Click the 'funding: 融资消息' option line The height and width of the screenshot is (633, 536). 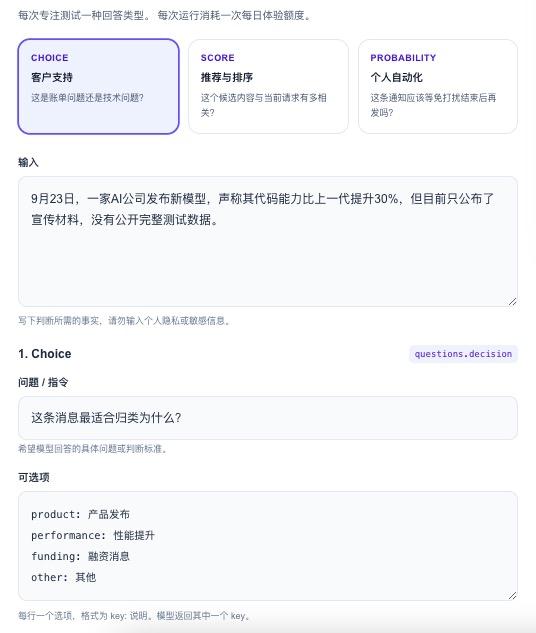[80, 556]
